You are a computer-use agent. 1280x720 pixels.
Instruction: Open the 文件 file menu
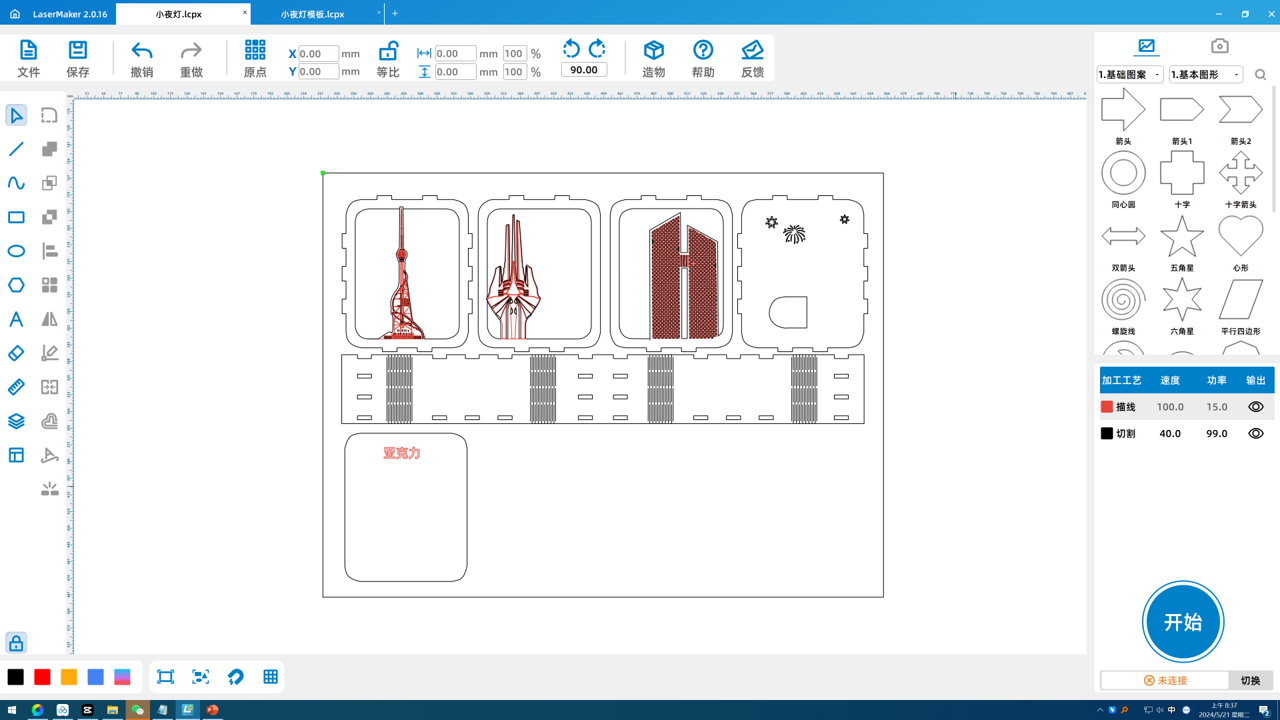28,58
